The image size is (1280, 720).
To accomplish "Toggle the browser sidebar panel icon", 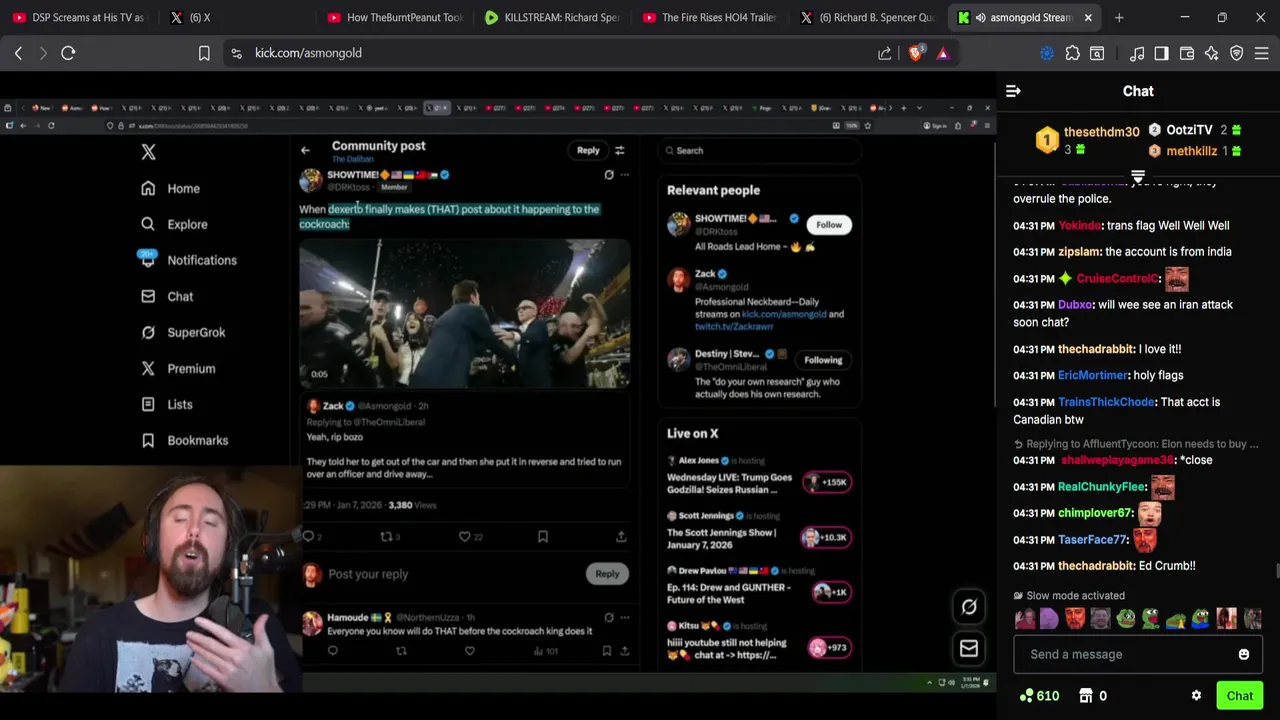I will (1161, 53).
